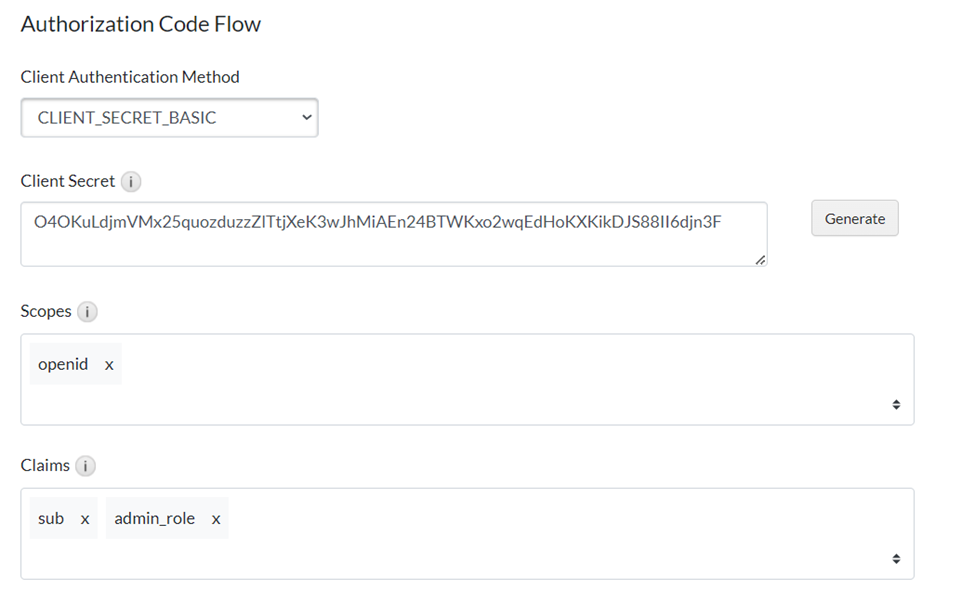Remove the admin_role claim with its x
975x615 pixels.
216,519
